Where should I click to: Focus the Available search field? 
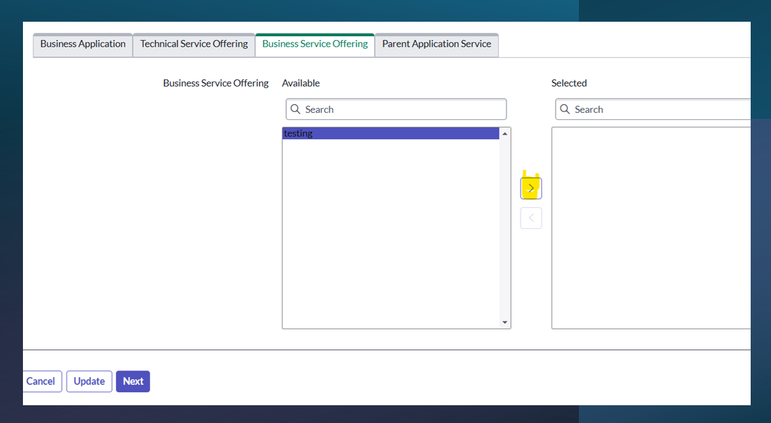click(x=396, y=109)
